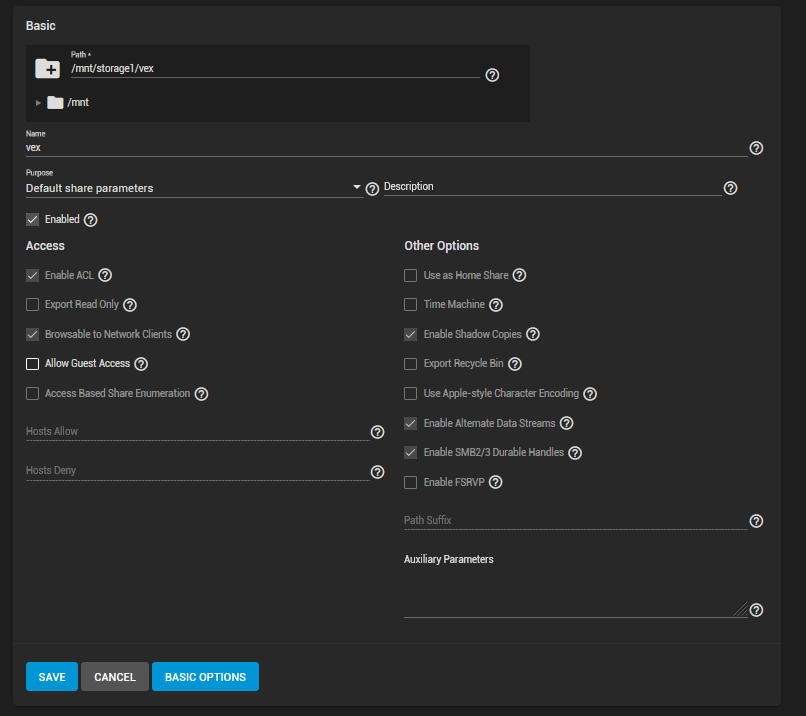The image size is (806, 716).
Task: Open help for the Path field
Action: (492, 75)
